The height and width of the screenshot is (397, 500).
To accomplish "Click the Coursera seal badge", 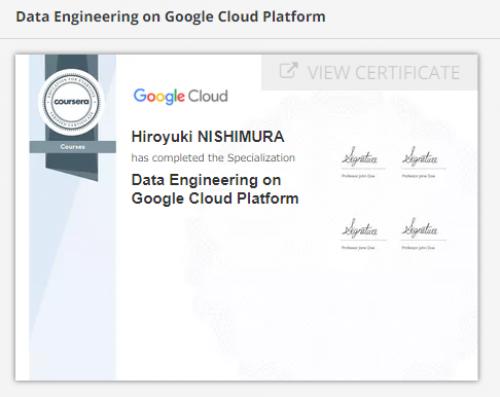I will [71, 102].
